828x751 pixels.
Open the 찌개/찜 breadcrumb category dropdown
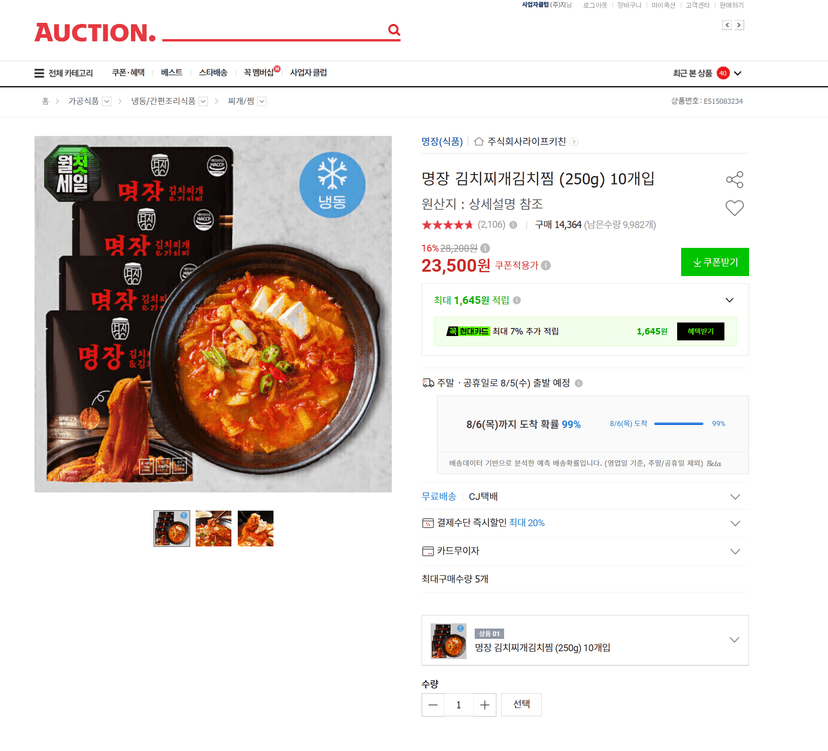click(x=262, y=101)
